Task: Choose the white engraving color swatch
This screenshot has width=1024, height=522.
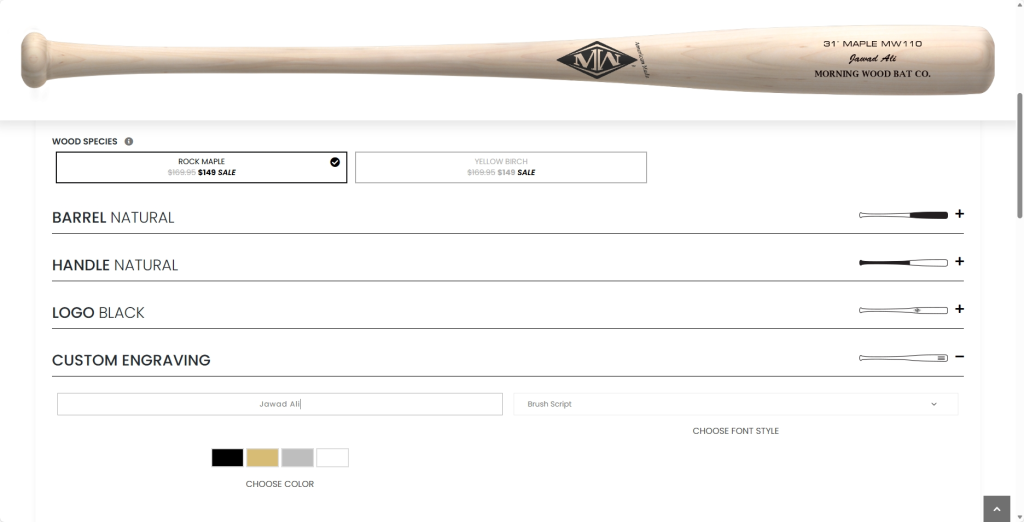Action: point(332,457)
